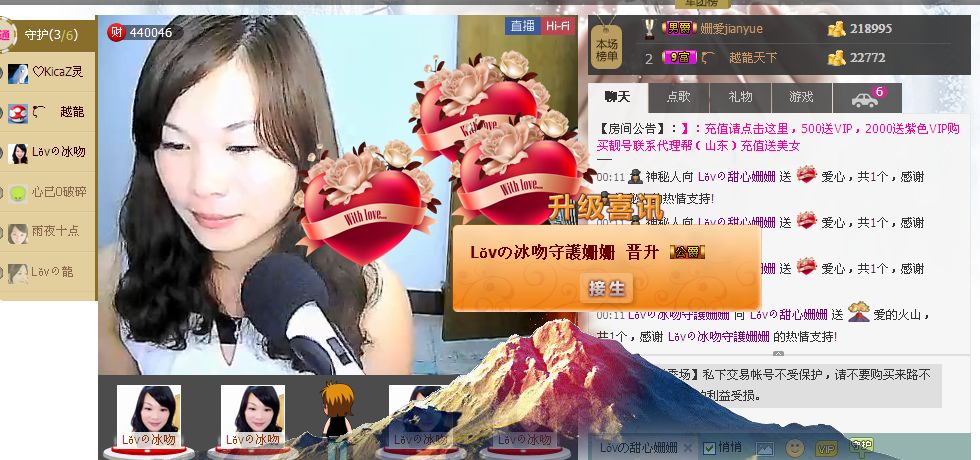
Task: Select the 直播 live mode button
Action: coord(522,26)
